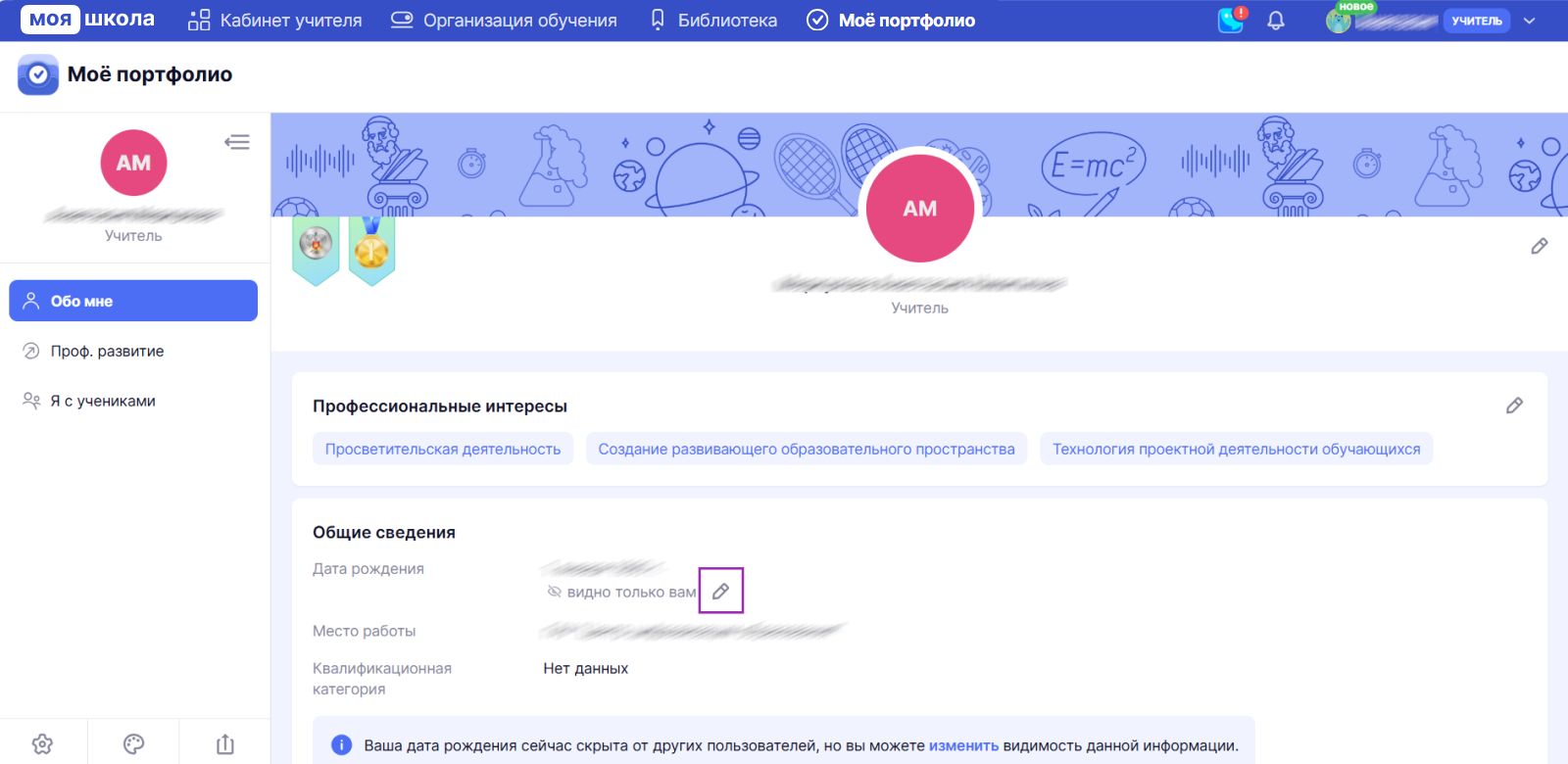The width and height of the screenshot is (1568, 764).
Task: Collapse the left sidebar menu
Action: point(237,143)
